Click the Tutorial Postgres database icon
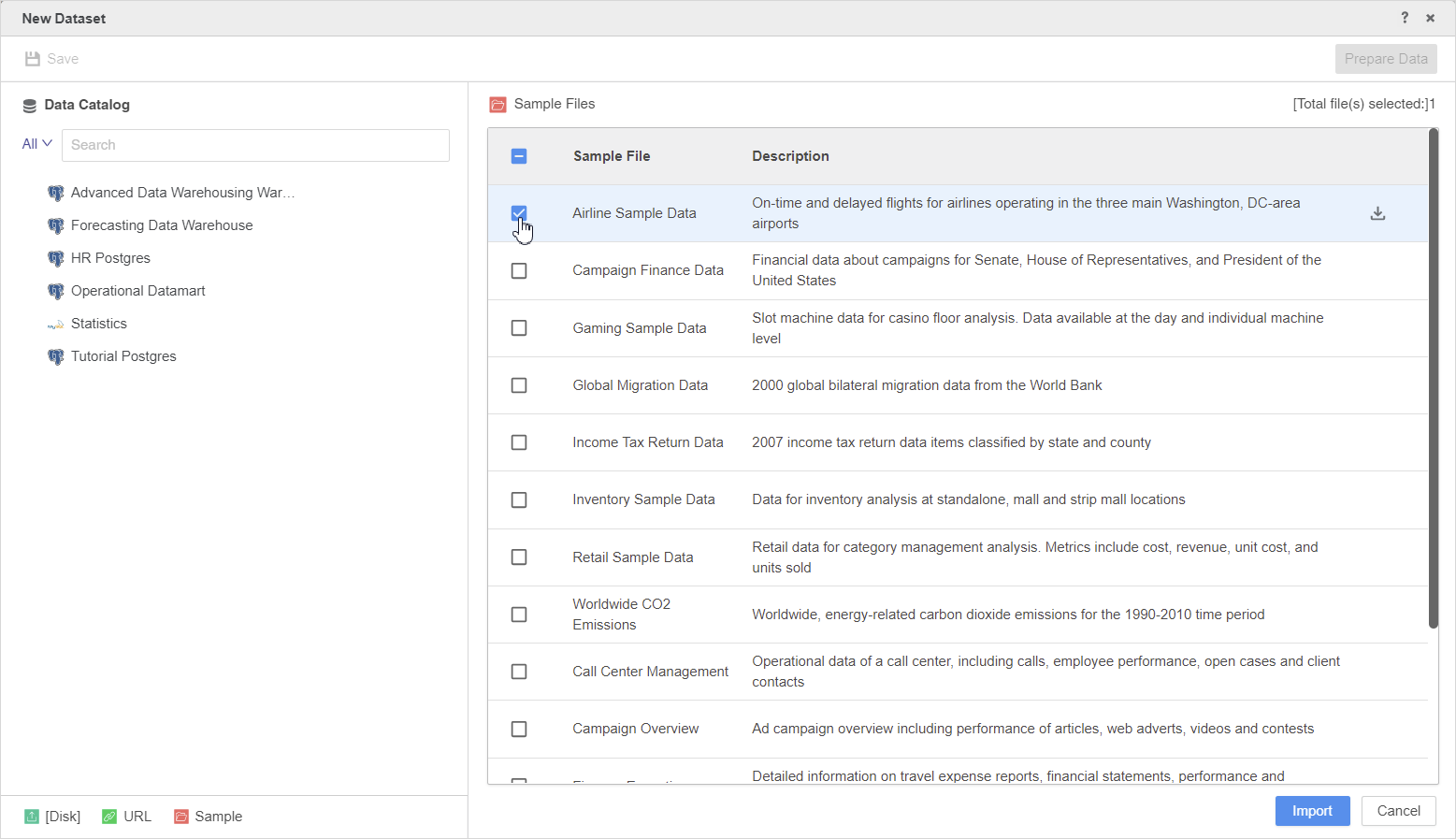The height and width of the screenshot is (839, 1456). pos(56,356)
